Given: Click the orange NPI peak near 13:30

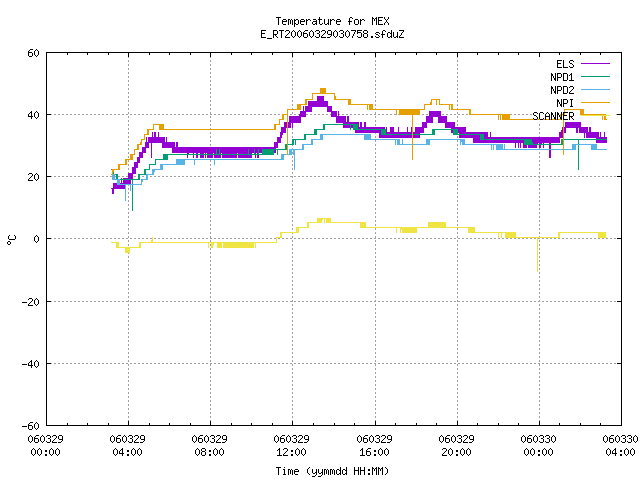Looking at the screenshot, I should click(323, 91).
